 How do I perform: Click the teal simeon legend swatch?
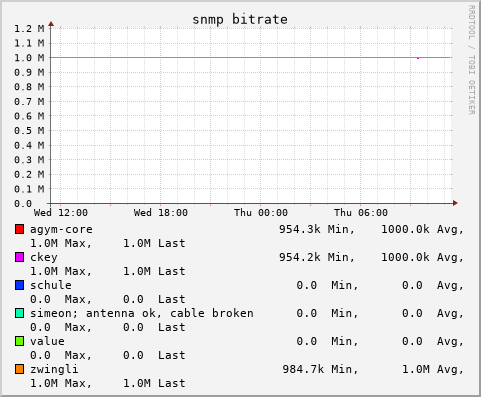[19, 313]
